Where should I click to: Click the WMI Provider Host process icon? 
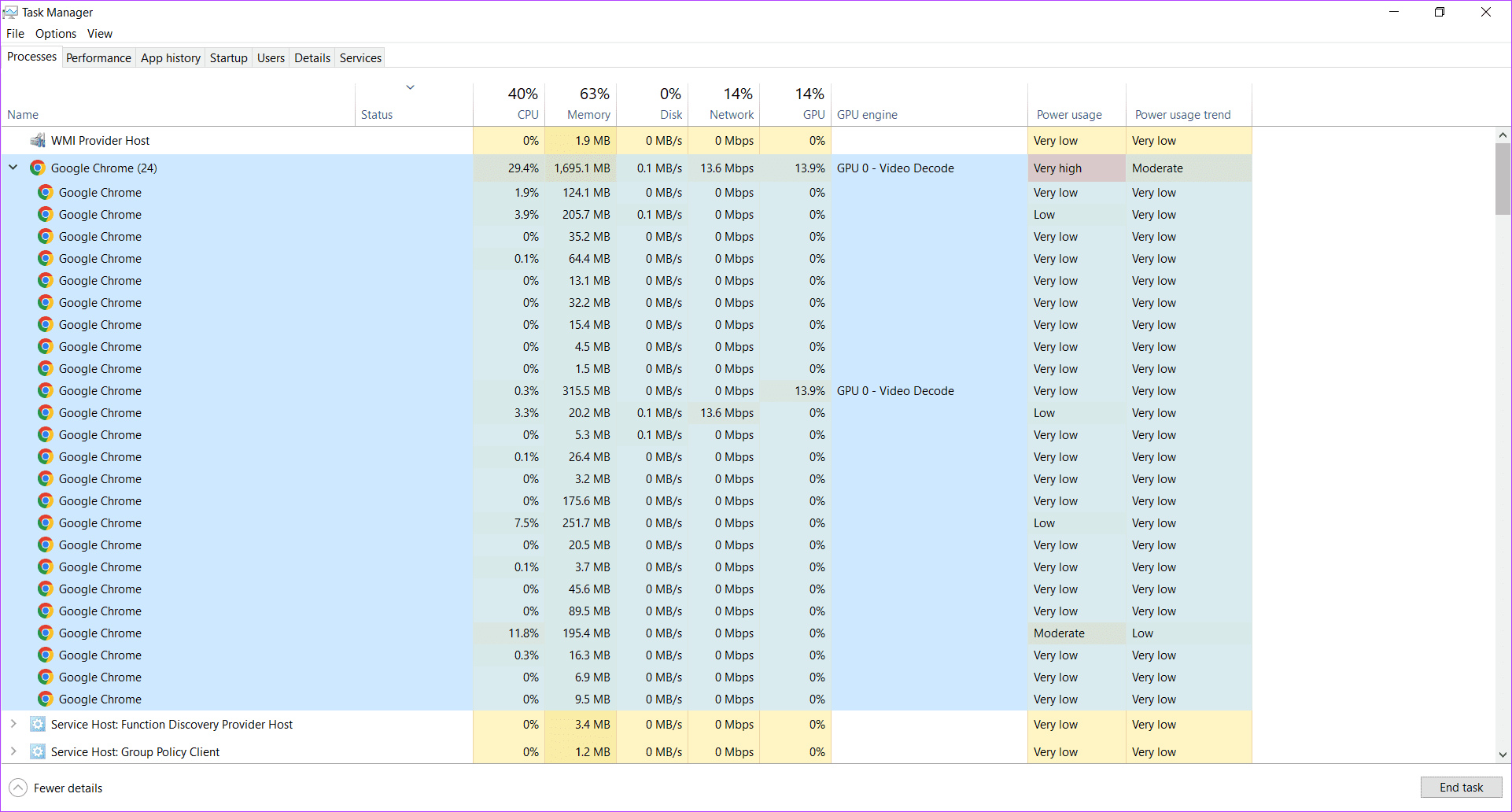click(x=37, y=141)
